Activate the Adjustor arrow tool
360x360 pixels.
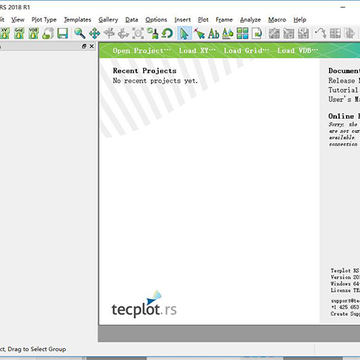(x=199, y=33)
